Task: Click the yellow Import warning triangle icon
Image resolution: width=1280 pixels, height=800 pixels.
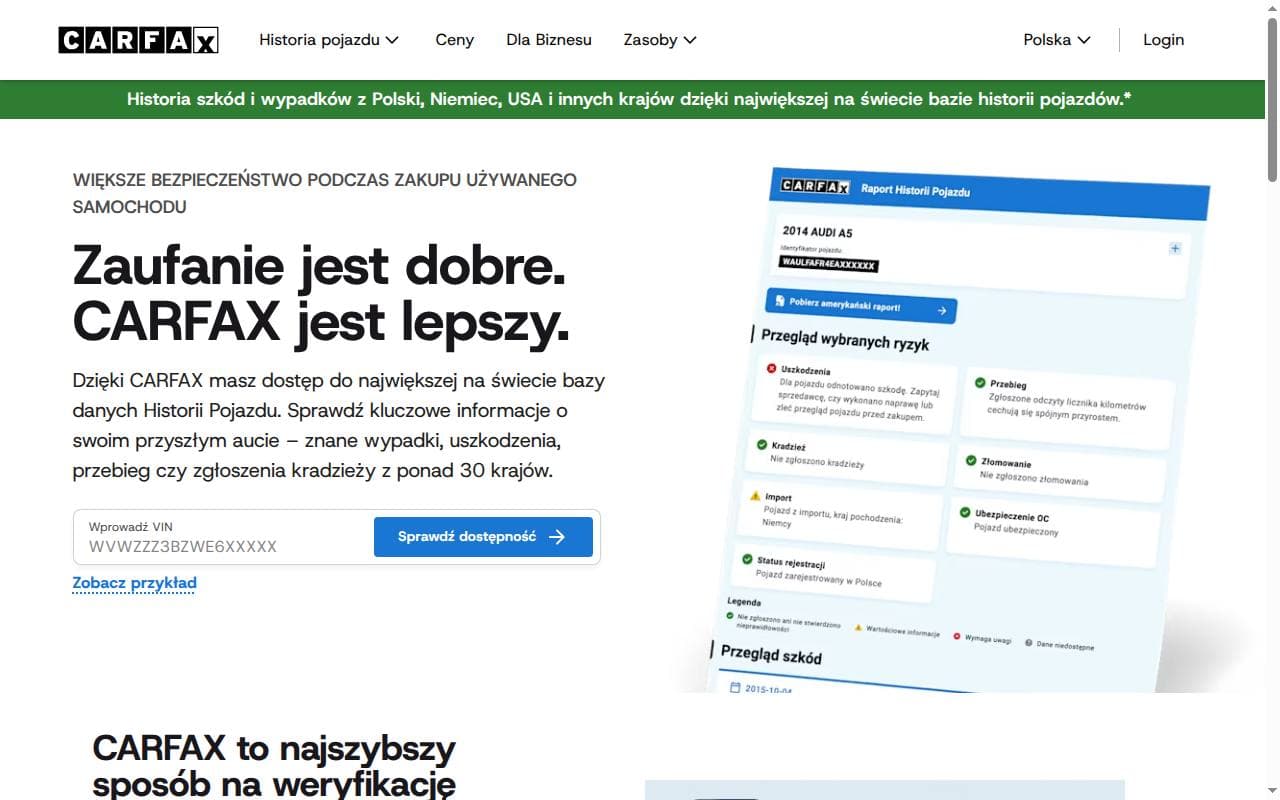Action: [x=755, y=495]
